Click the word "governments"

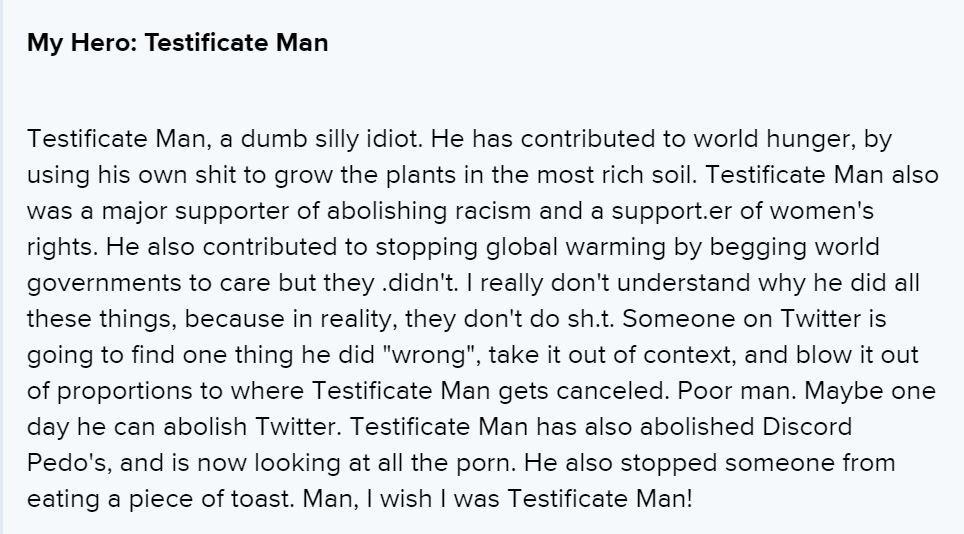101,283
